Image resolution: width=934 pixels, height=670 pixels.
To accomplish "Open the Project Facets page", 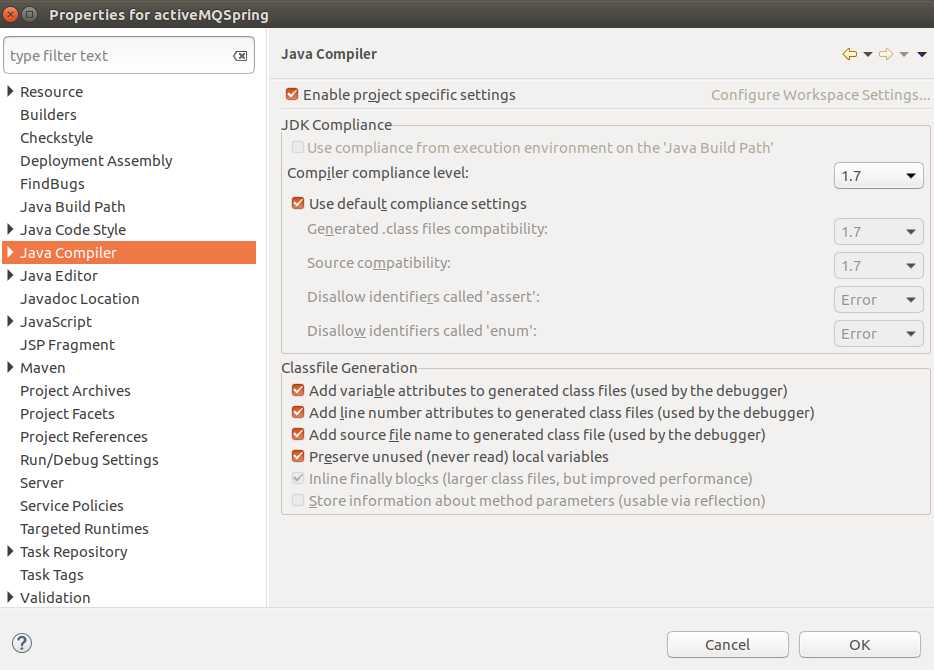I will point(67,414).
